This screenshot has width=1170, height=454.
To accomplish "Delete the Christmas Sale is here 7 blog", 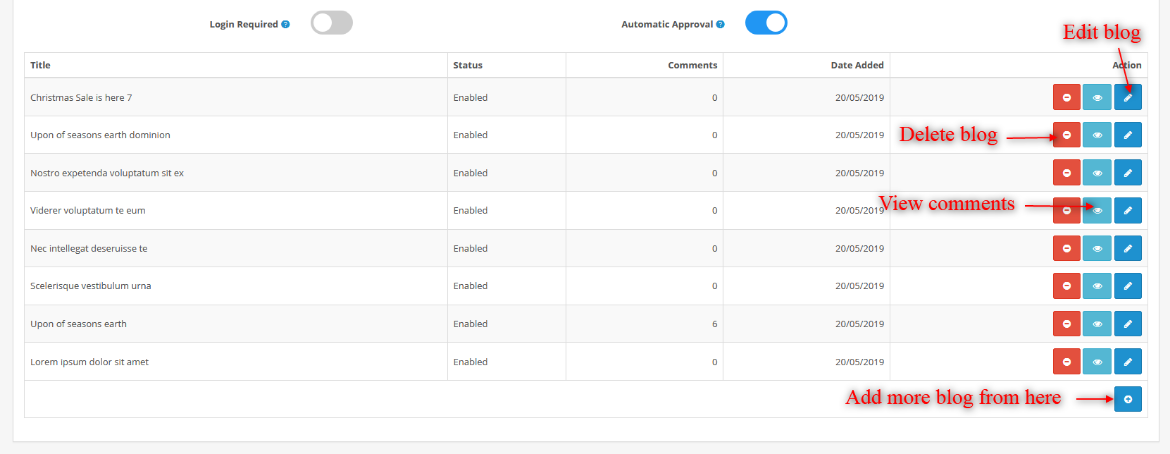I will coord(1067,97).
